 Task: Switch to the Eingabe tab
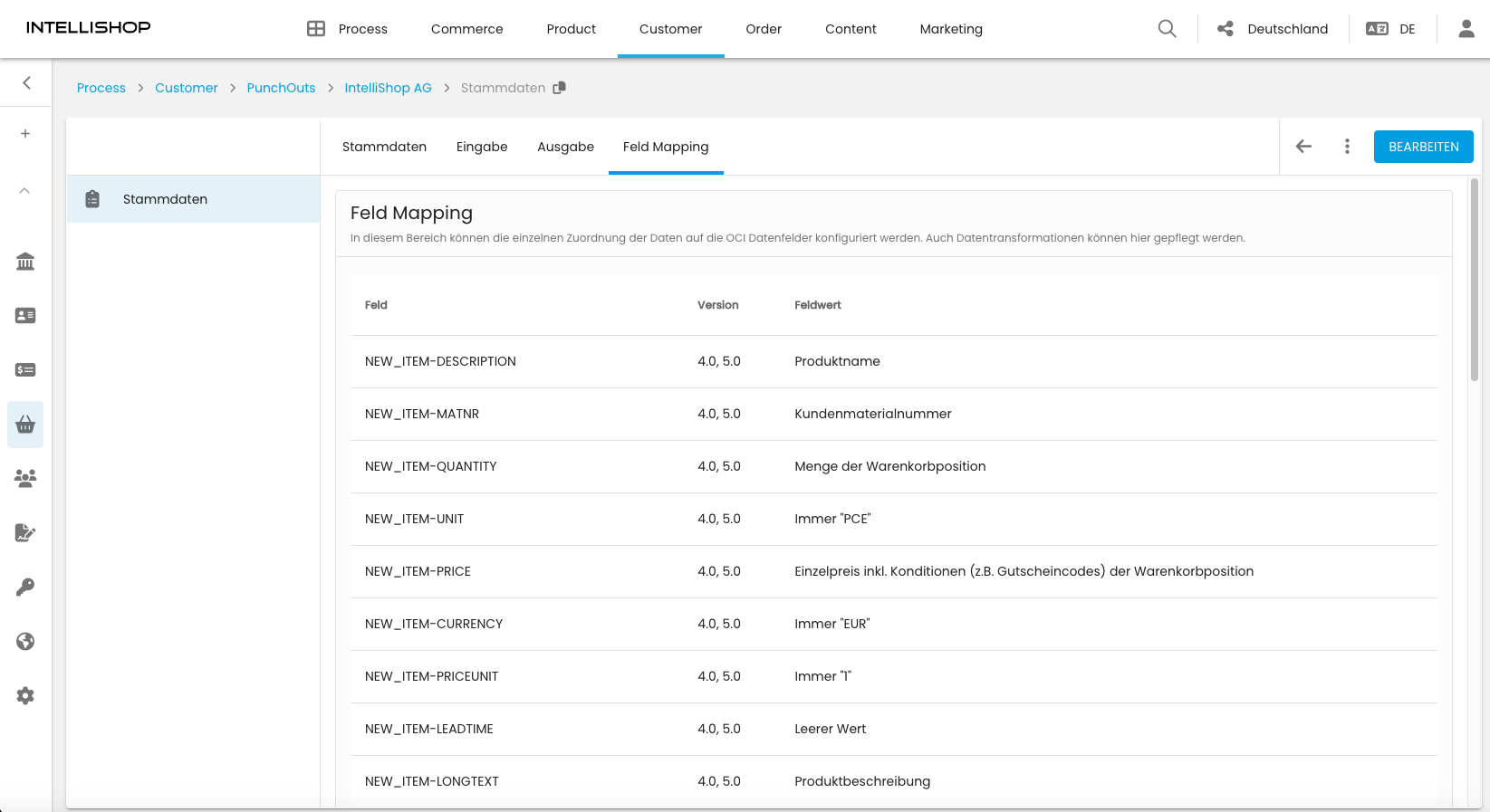[482, 147]
